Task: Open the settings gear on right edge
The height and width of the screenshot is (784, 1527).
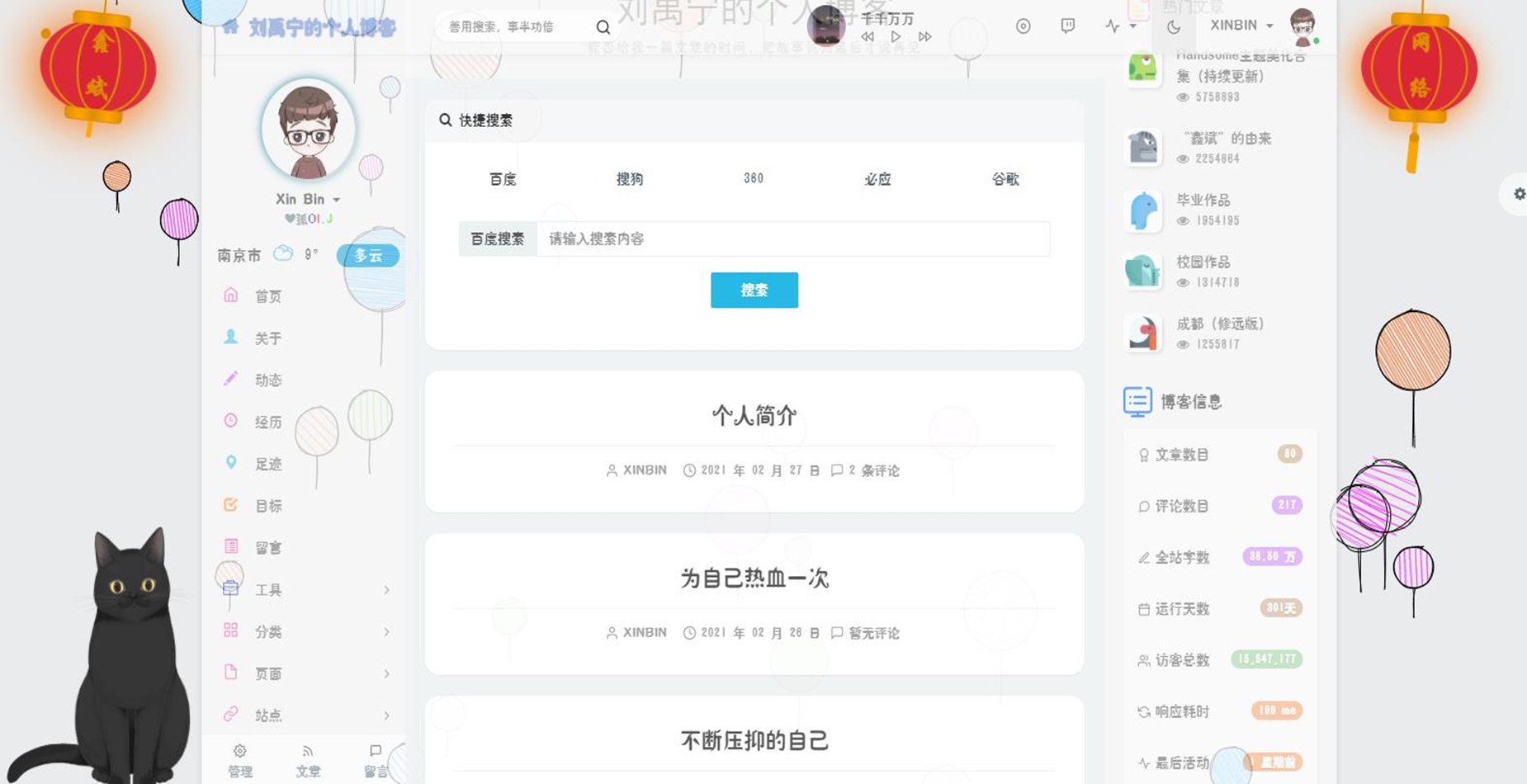Action: (1519, 194)
